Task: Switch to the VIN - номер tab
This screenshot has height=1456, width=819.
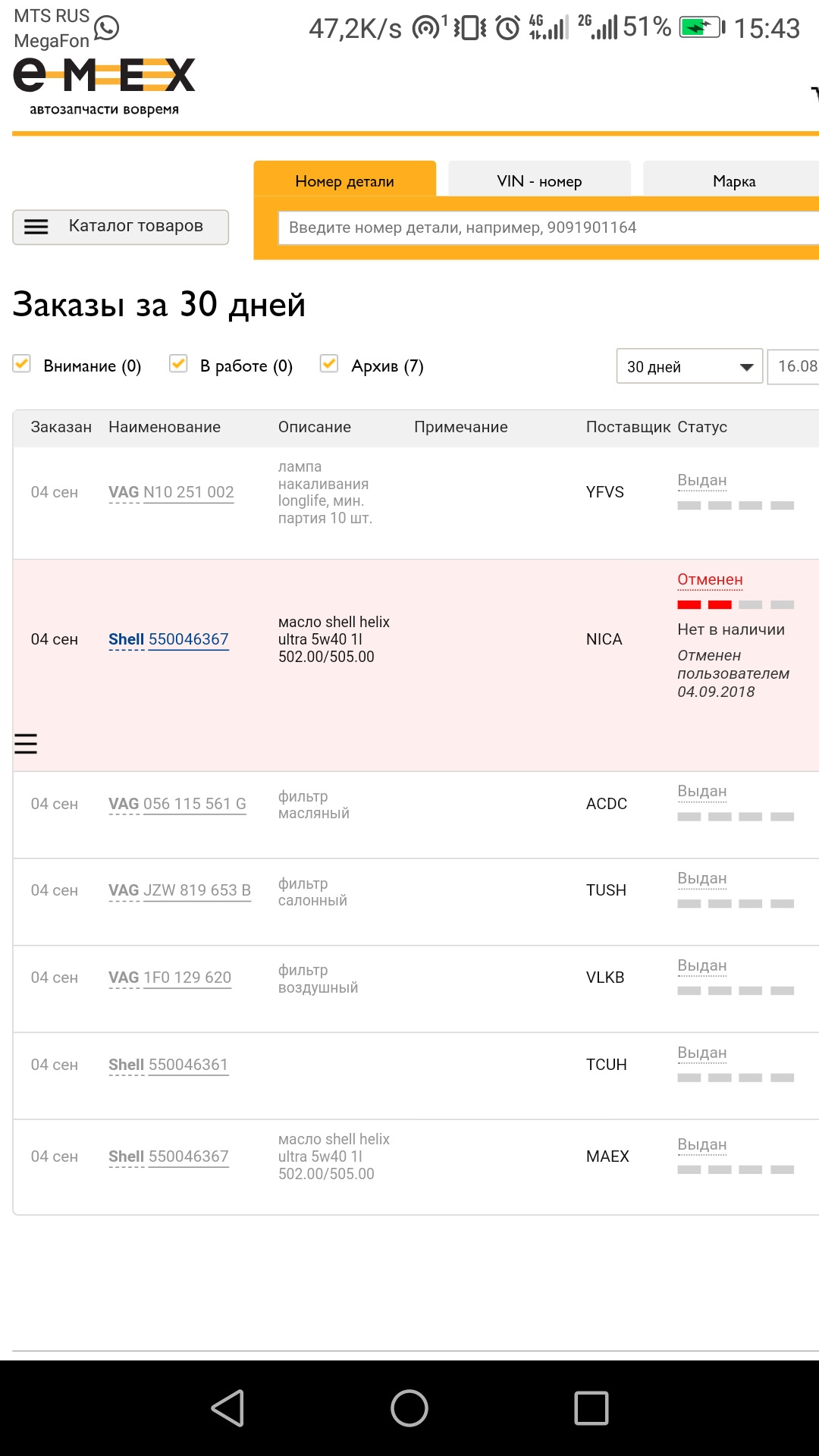Action: (539, 180)
